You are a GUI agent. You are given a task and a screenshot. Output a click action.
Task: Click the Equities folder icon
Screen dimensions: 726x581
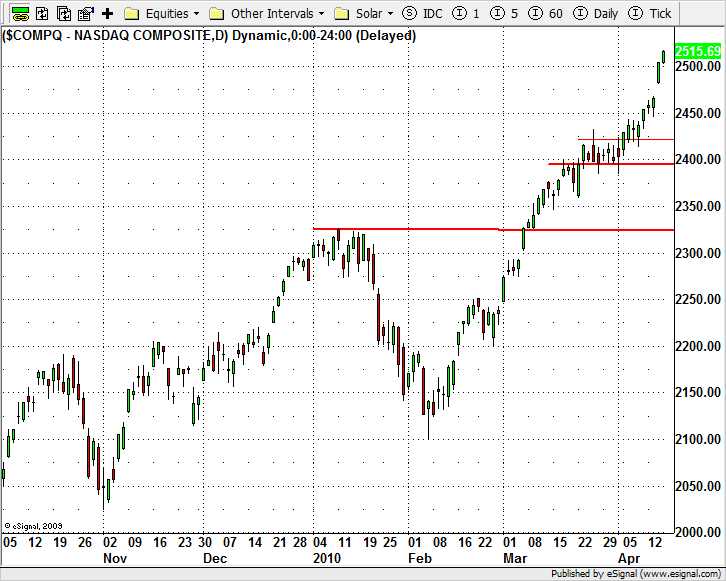coord(132,14)
